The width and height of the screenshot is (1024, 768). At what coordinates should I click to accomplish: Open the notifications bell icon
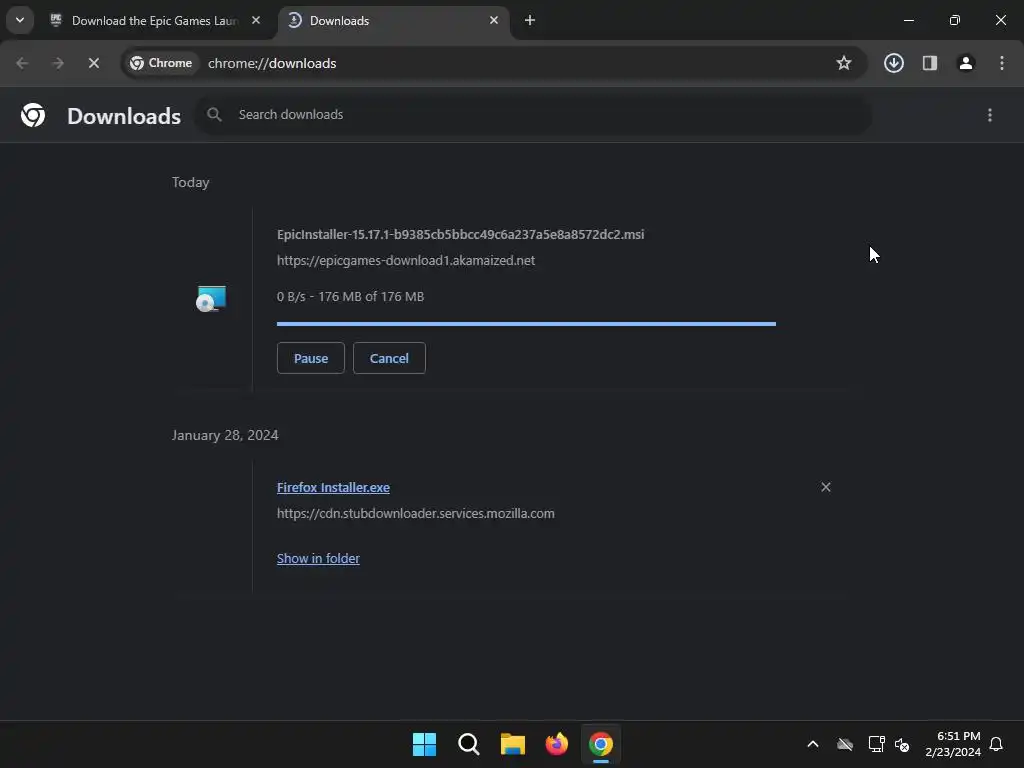click(x=996, y=744)
